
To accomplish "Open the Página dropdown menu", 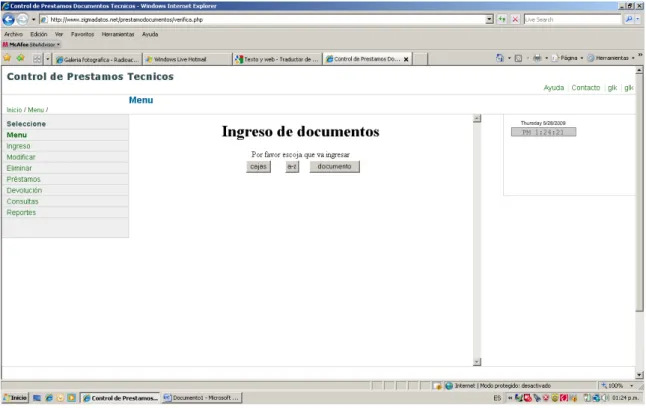I will 567,58.
